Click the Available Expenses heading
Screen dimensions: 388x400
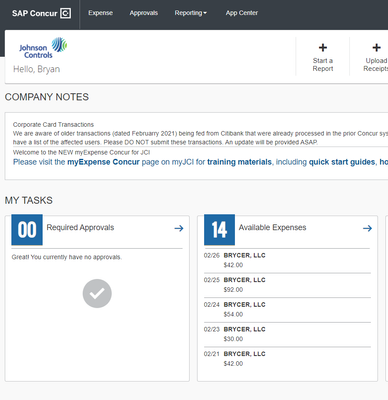(272, 227)
